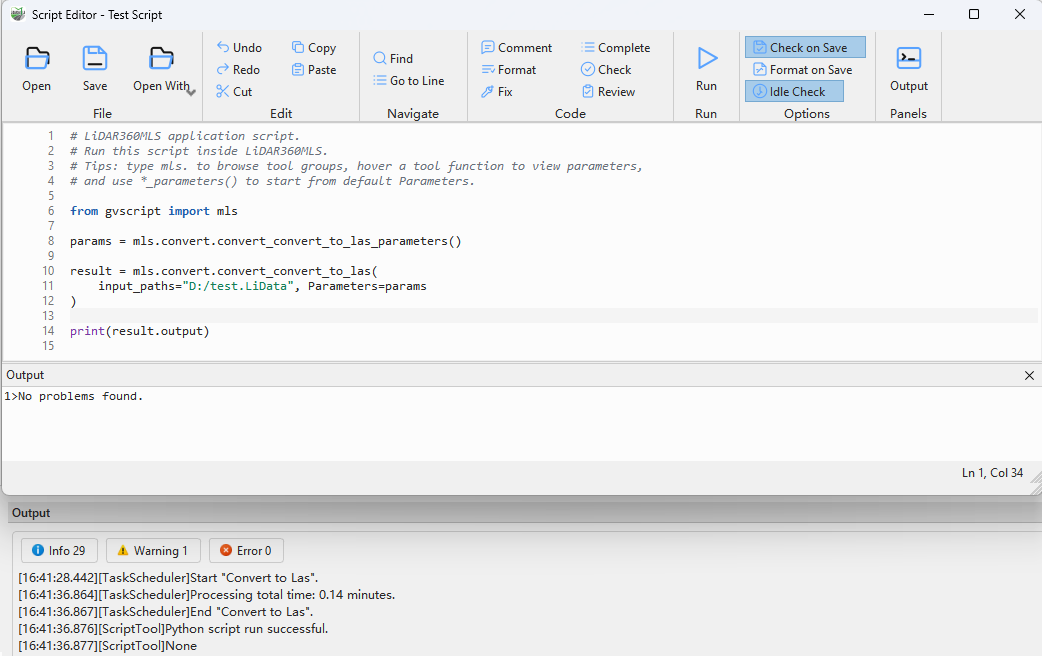Place cursor on empty line 13
The width and height of the screenshot is (1042, 656).
click(553, 316)
